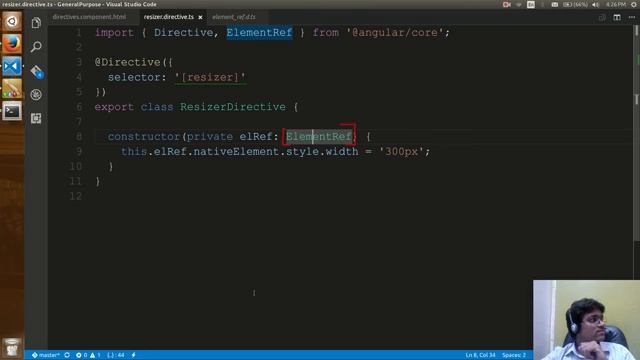Synchronize changes with the status bar sync icon
This screenshot has height=360, width=640.
pyautogui.click(x=67, y=355)
